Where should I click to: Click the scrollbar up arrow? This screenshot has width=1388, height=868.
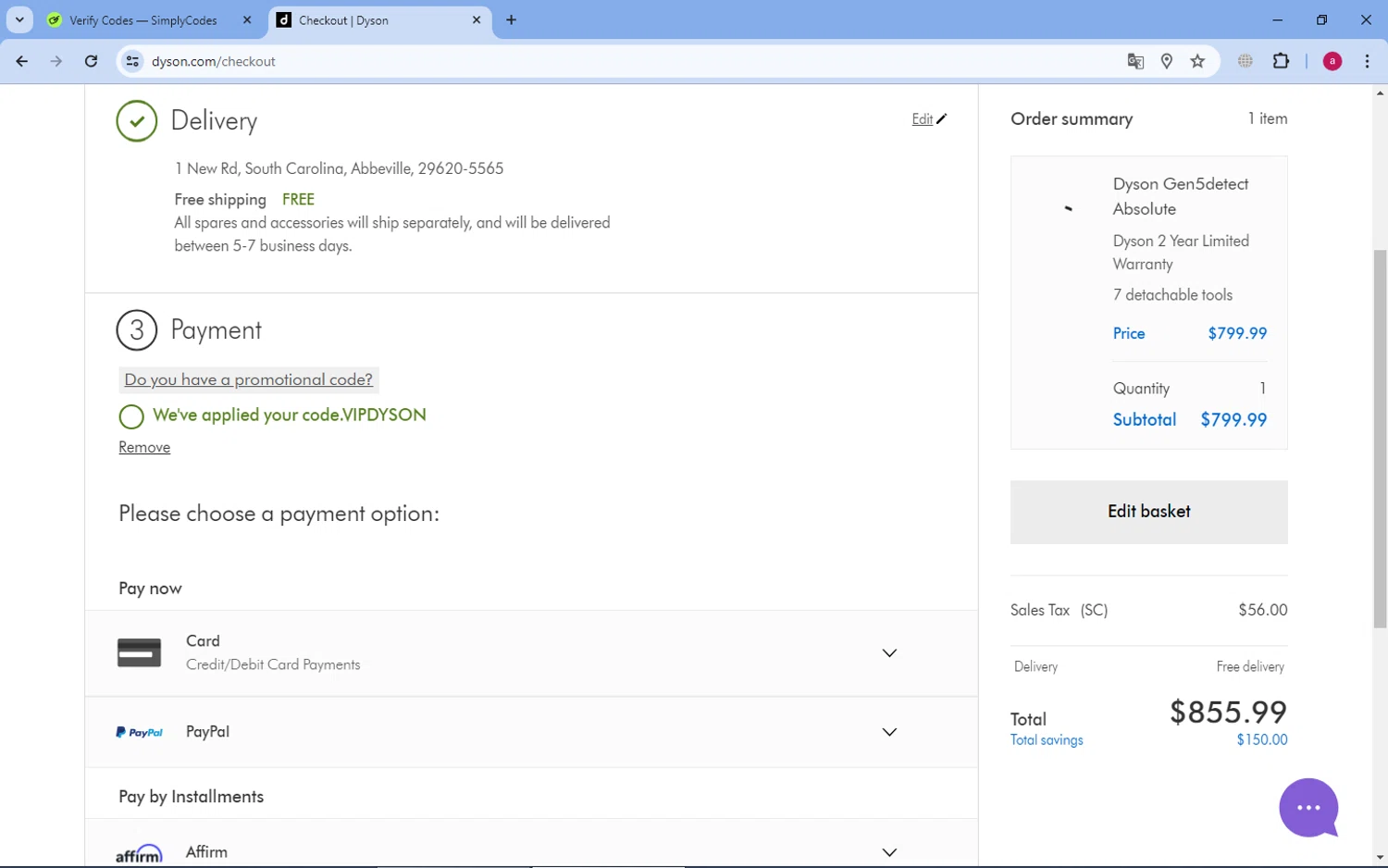[1380, 93]
